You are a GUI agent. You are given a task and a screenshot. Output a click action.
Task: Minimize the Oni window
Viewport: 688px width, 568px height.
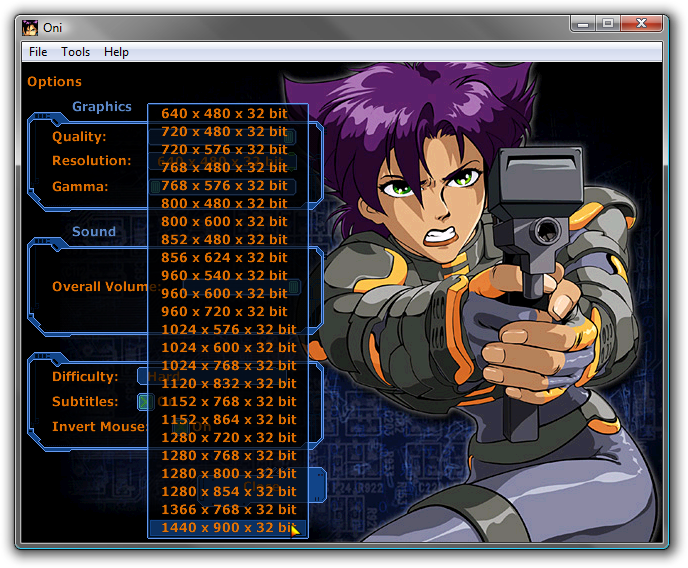pyautogui.click(x=583, y=23)
